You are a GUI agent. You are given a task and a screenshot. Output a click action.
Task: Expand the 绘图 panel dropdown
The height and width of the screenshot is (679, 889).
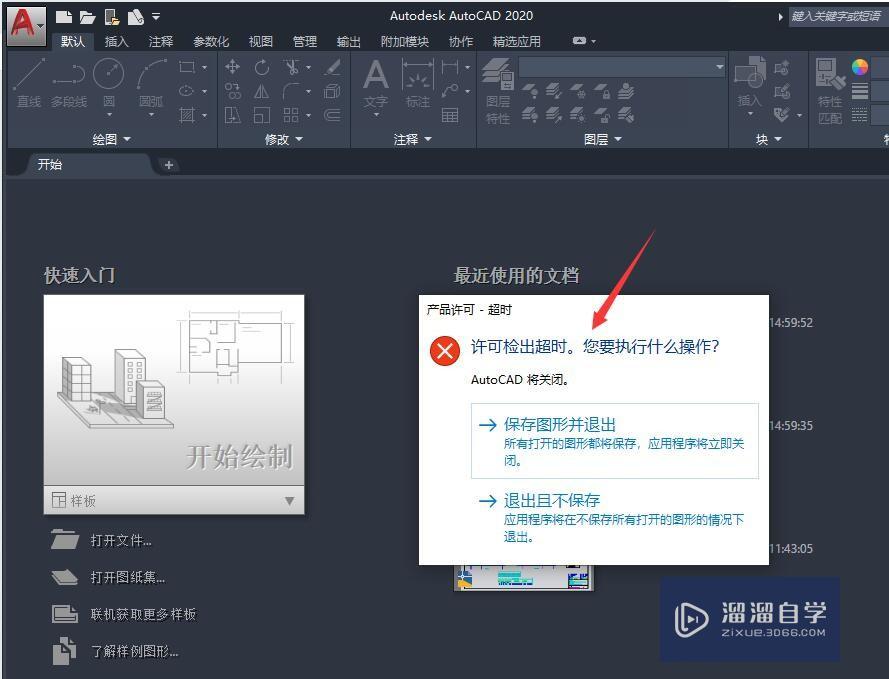tap(126, 139)
